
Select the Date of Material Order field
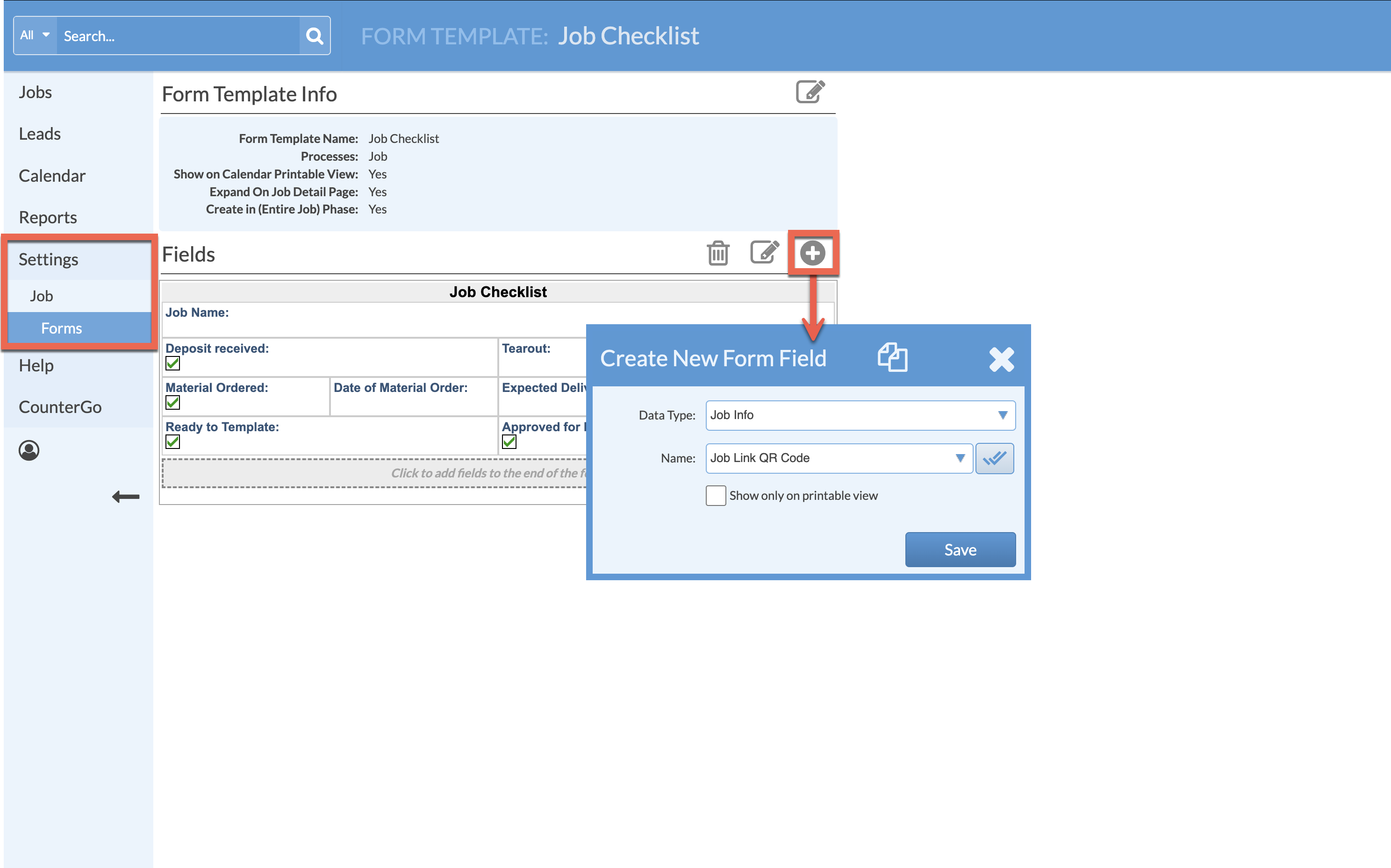click(414, 396)
